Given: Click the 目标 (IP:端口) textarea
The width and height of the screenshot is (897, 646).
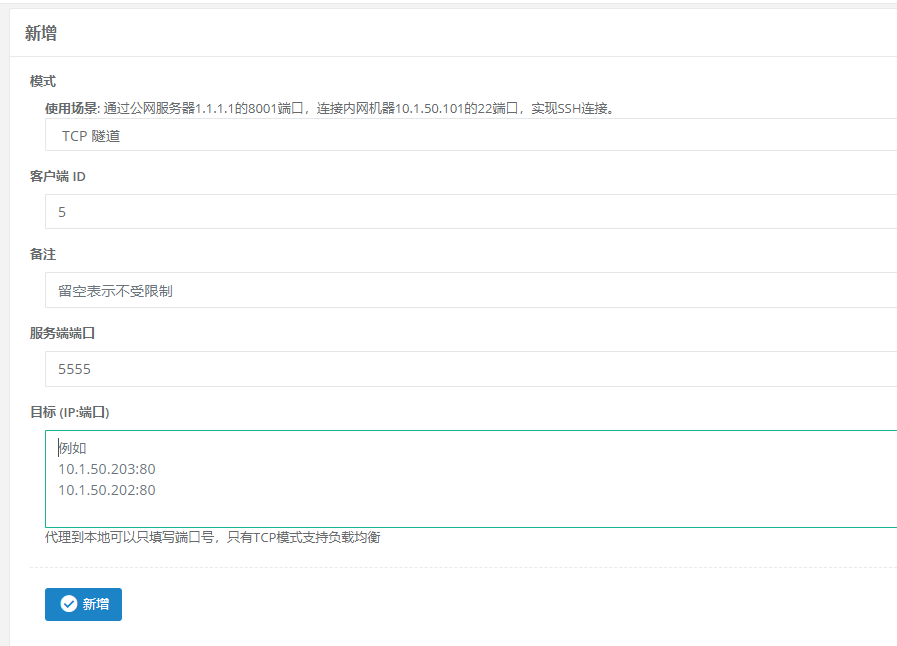Looking at the screenshot, I should click(471, 479).
